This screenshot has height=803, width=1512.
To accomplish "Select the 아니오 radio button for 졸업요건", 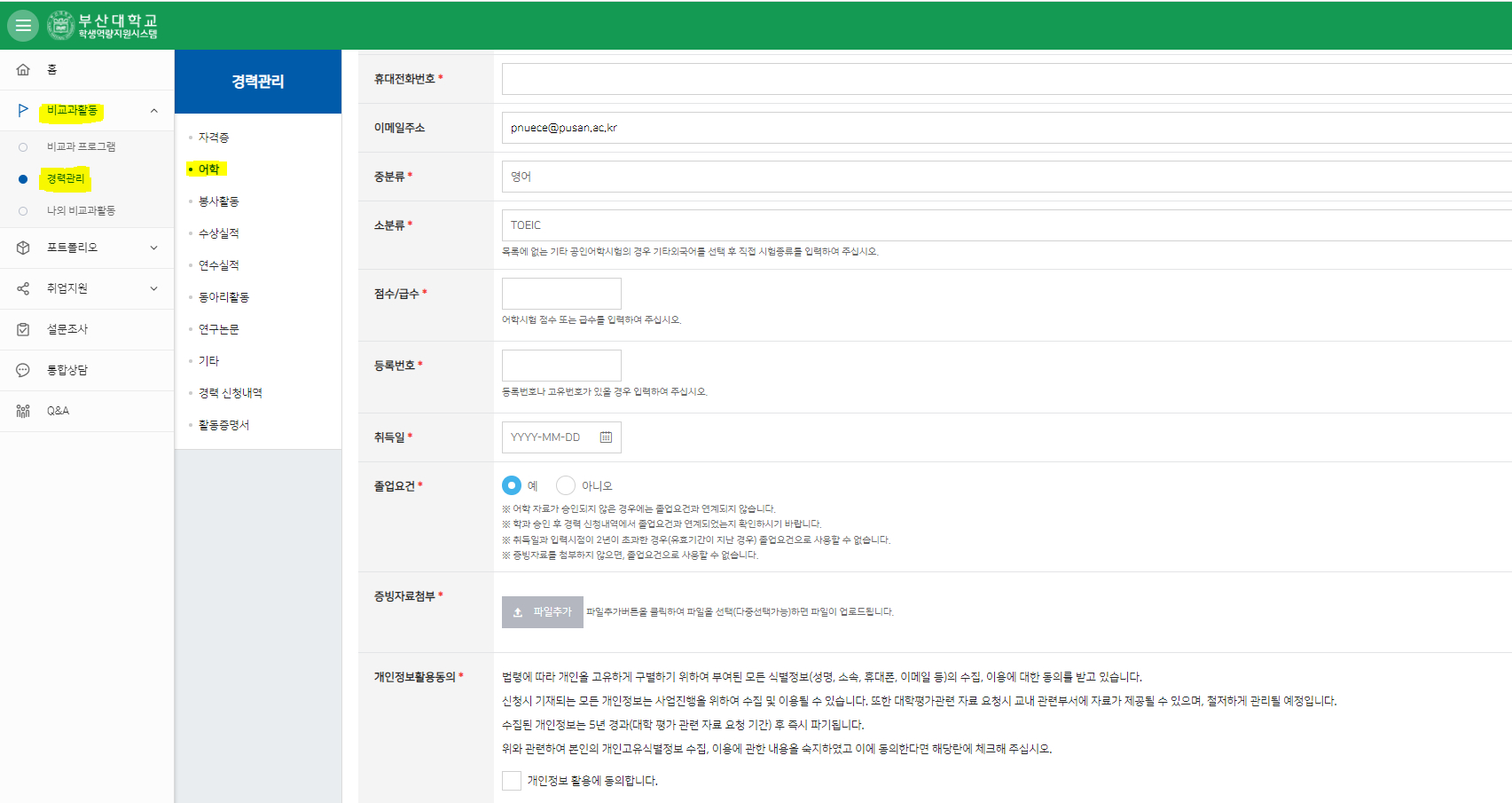I will (x=565, y=485).
